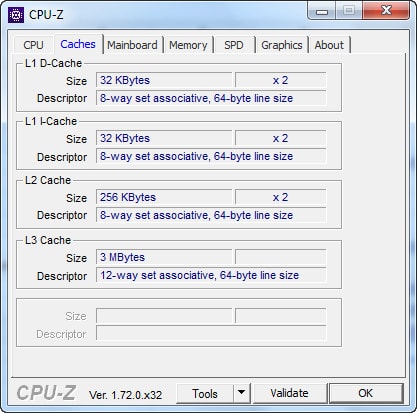This screenshot has width=417, height=413.
Task: Click the 'Ver. 1.72.0.x32' version text
Action: click(x=125, y=395)
